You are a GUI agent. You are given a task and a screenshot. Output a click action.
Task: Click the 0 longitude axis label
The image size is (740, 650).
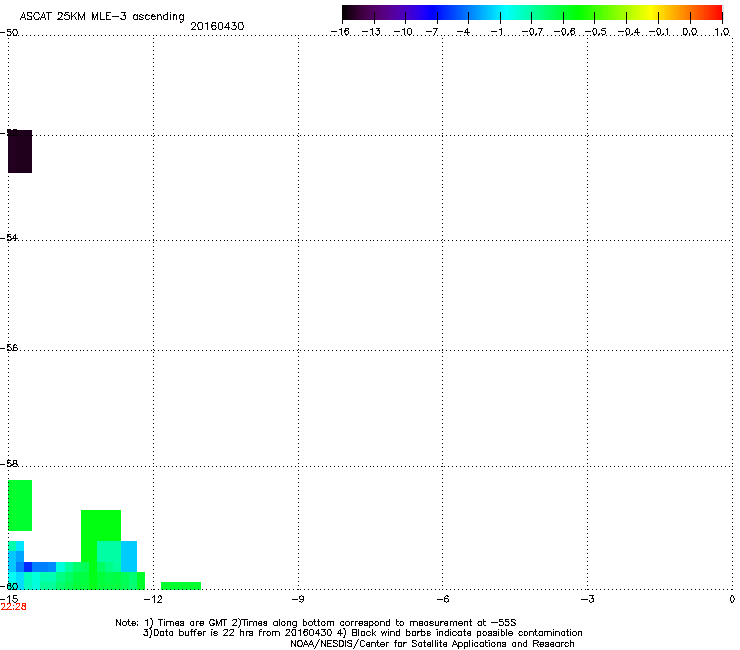732,599
